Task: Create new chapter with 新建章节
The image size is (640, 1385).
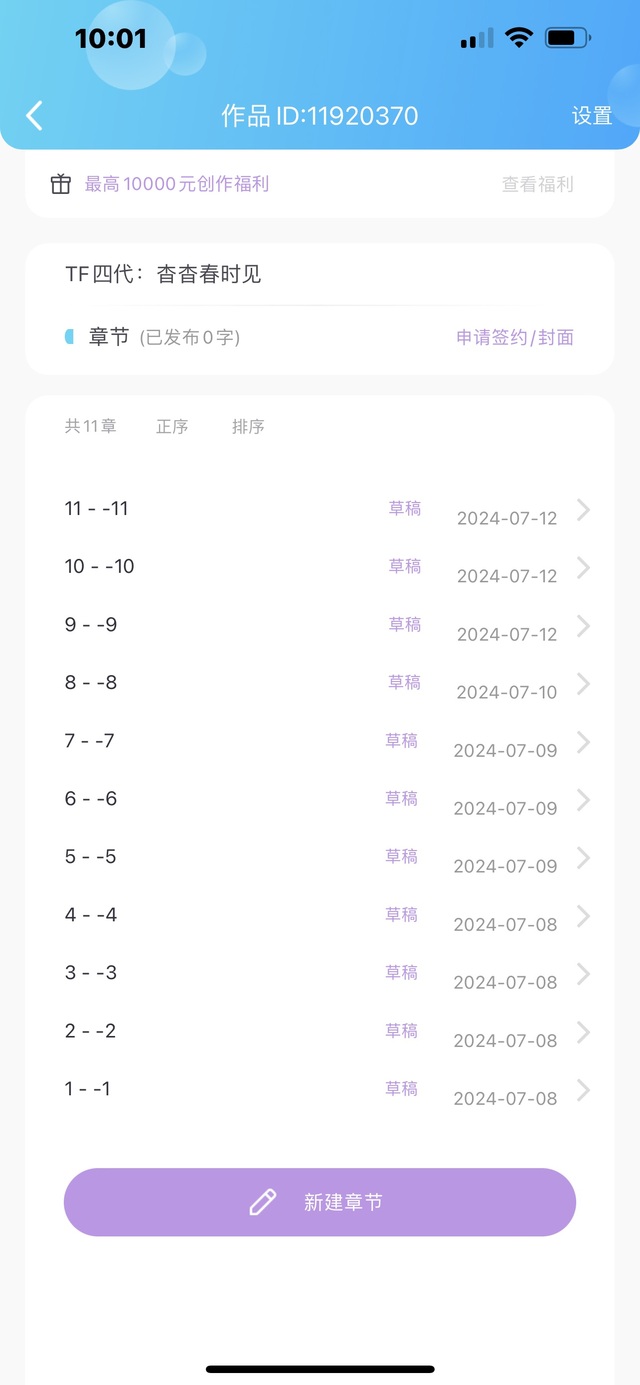Action: pyautogui.click(x=320, y=1202)
